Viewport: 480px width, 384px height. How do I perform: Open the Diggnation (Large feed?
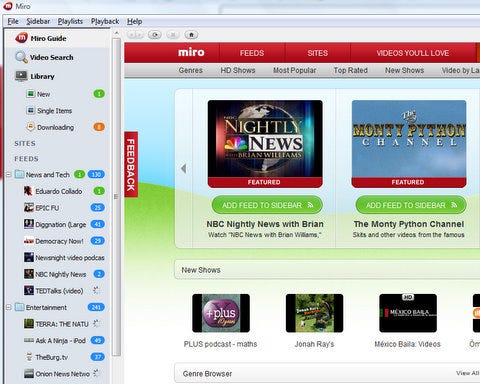57,224
